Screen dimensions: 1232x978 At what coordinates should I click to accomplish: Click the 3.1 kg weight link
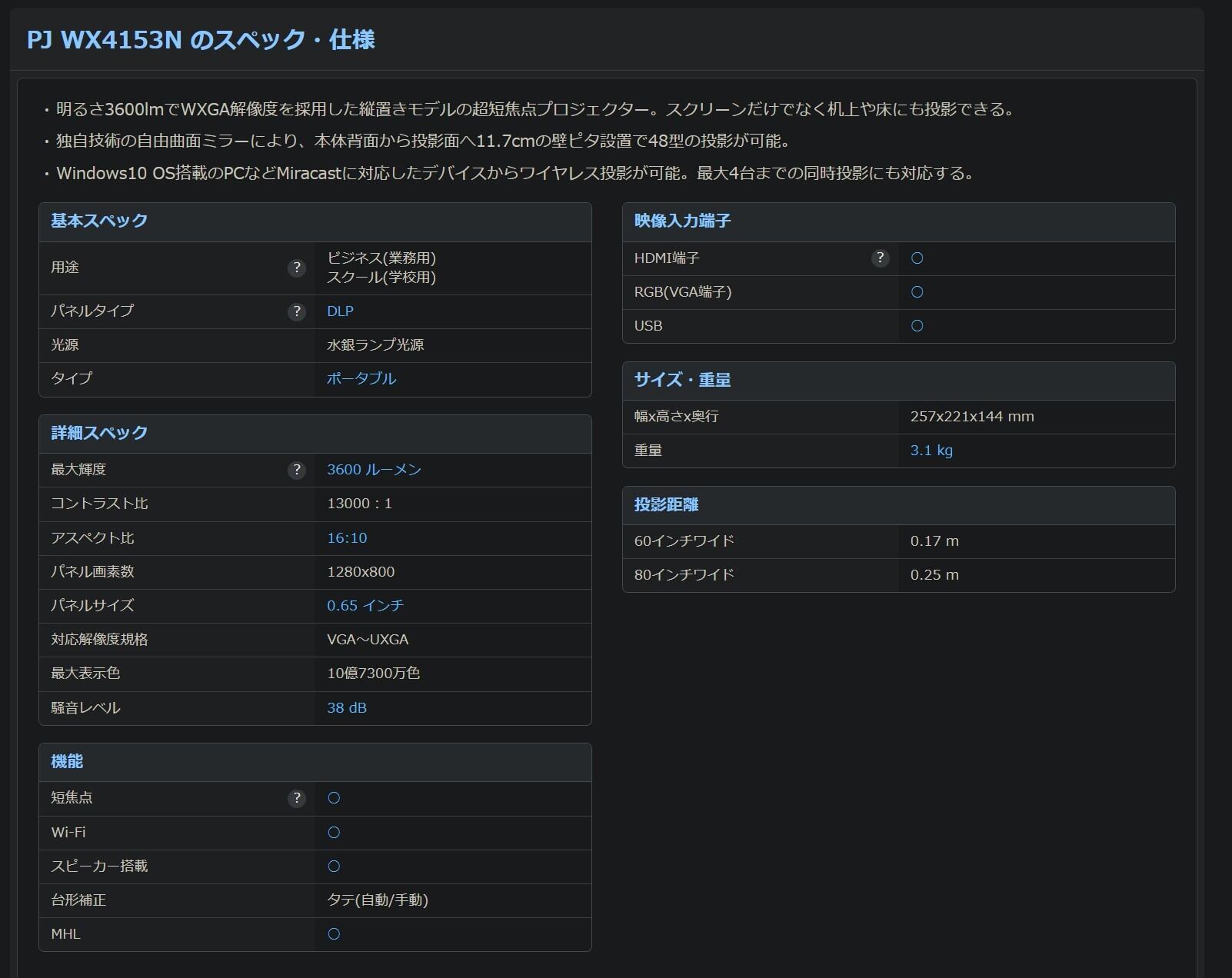[x=931, y=451]
